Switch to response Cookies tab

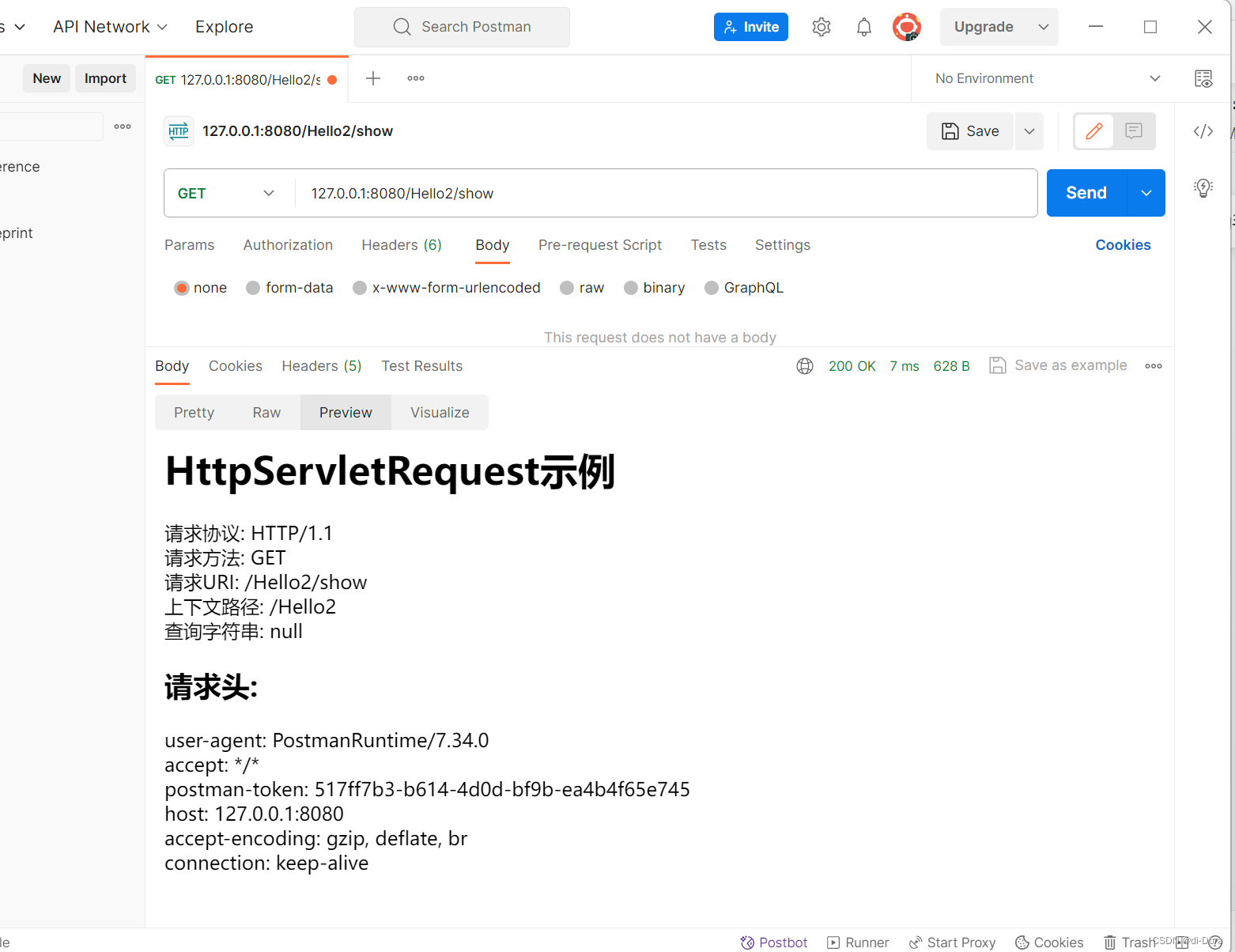(x=236, y=366)
